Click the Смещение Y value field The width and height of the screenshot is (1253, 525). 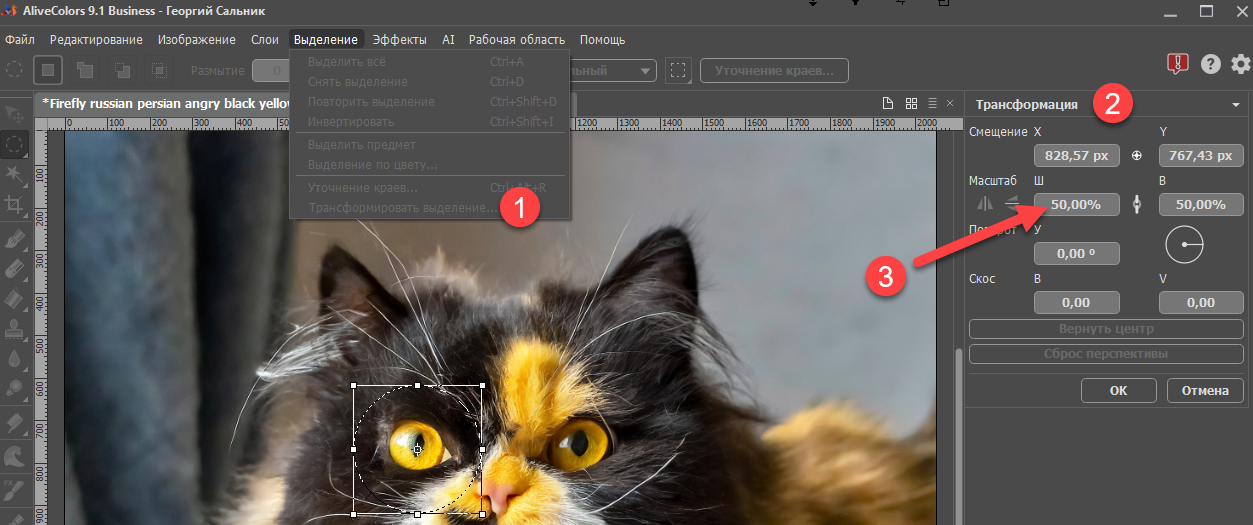coord(1201,155)
